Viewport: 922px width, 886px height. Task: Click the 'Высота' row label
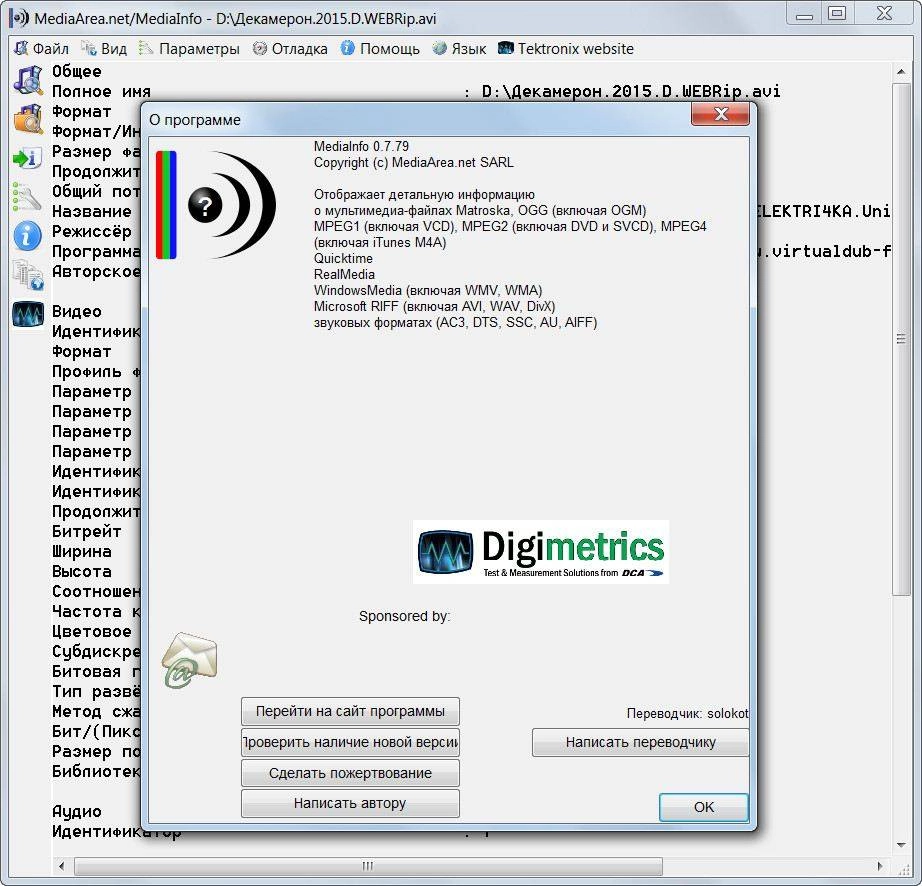point(82,571)
